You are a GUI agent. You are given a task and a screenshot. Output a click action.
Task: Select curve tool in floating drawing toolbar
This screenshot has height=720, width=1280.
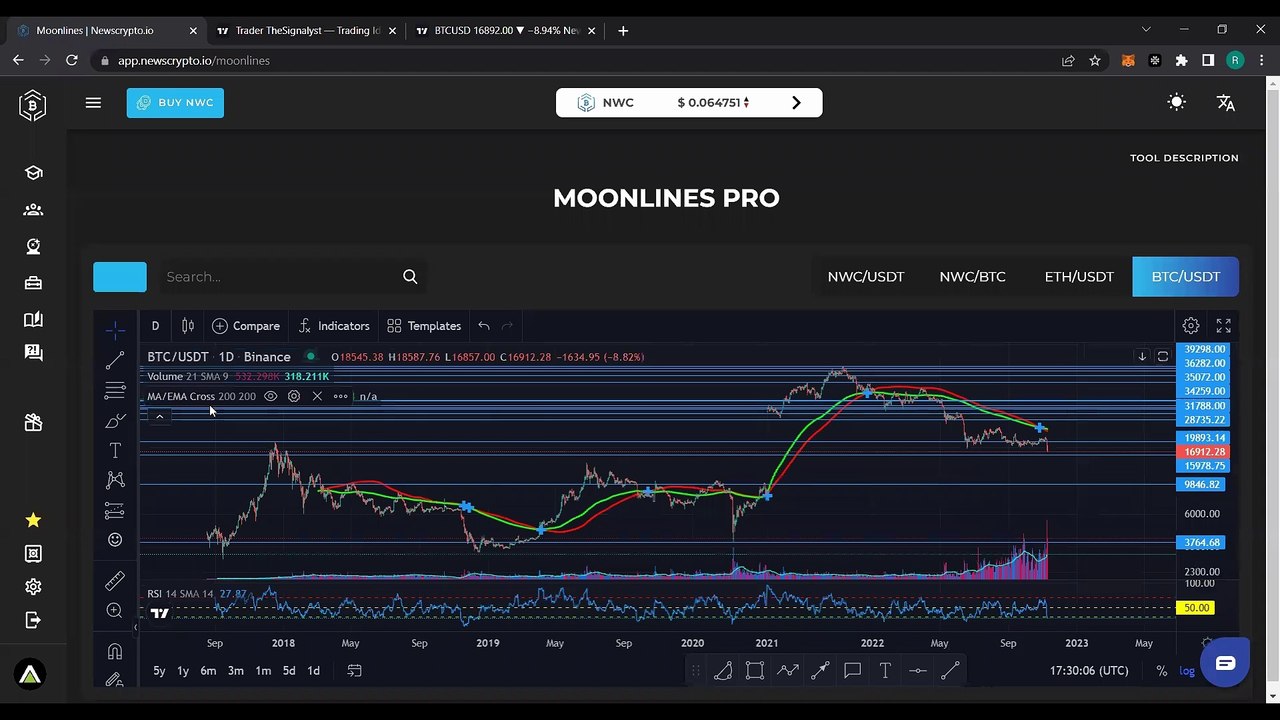[723, 671]
